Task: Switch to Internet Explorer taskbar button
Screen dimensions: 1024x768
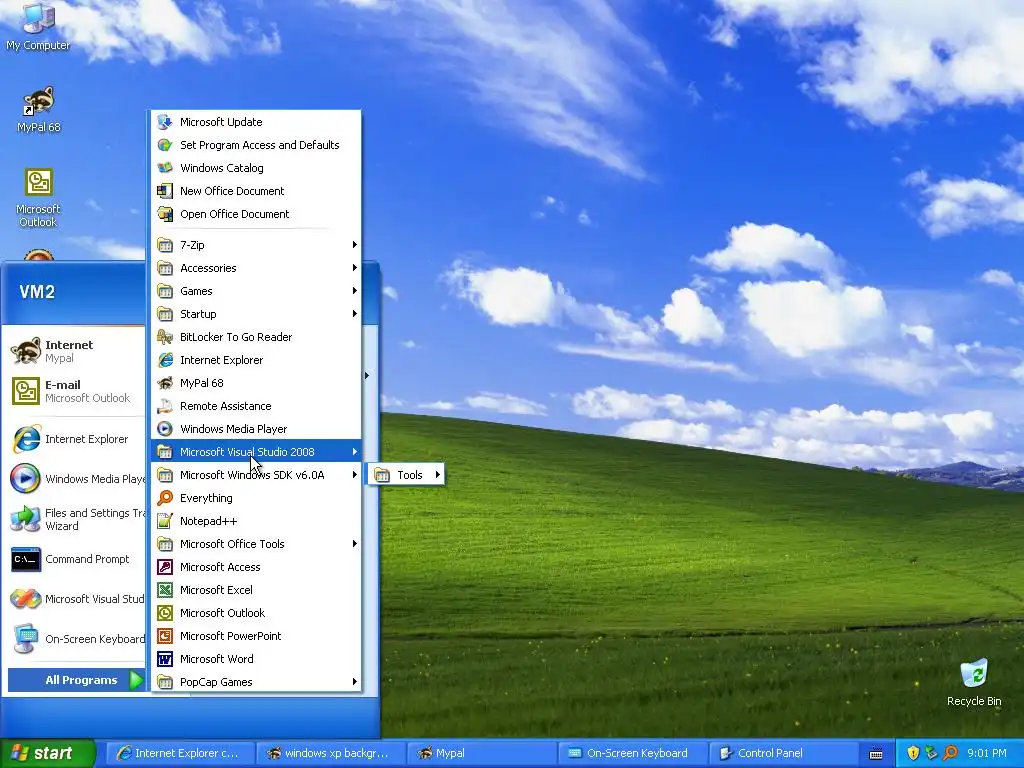Action: (180, 753)
